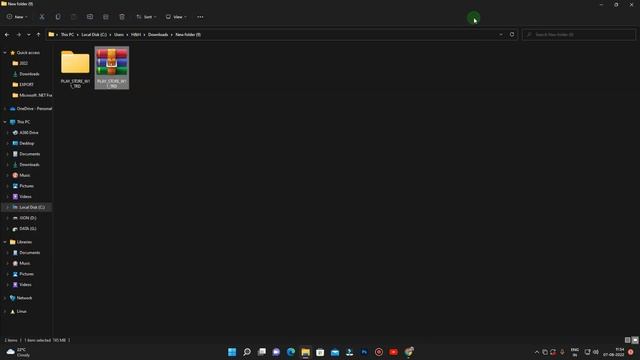Click This PC in the address breadcrumb
Screen dimensions: 640x360
tap(67, 35)
